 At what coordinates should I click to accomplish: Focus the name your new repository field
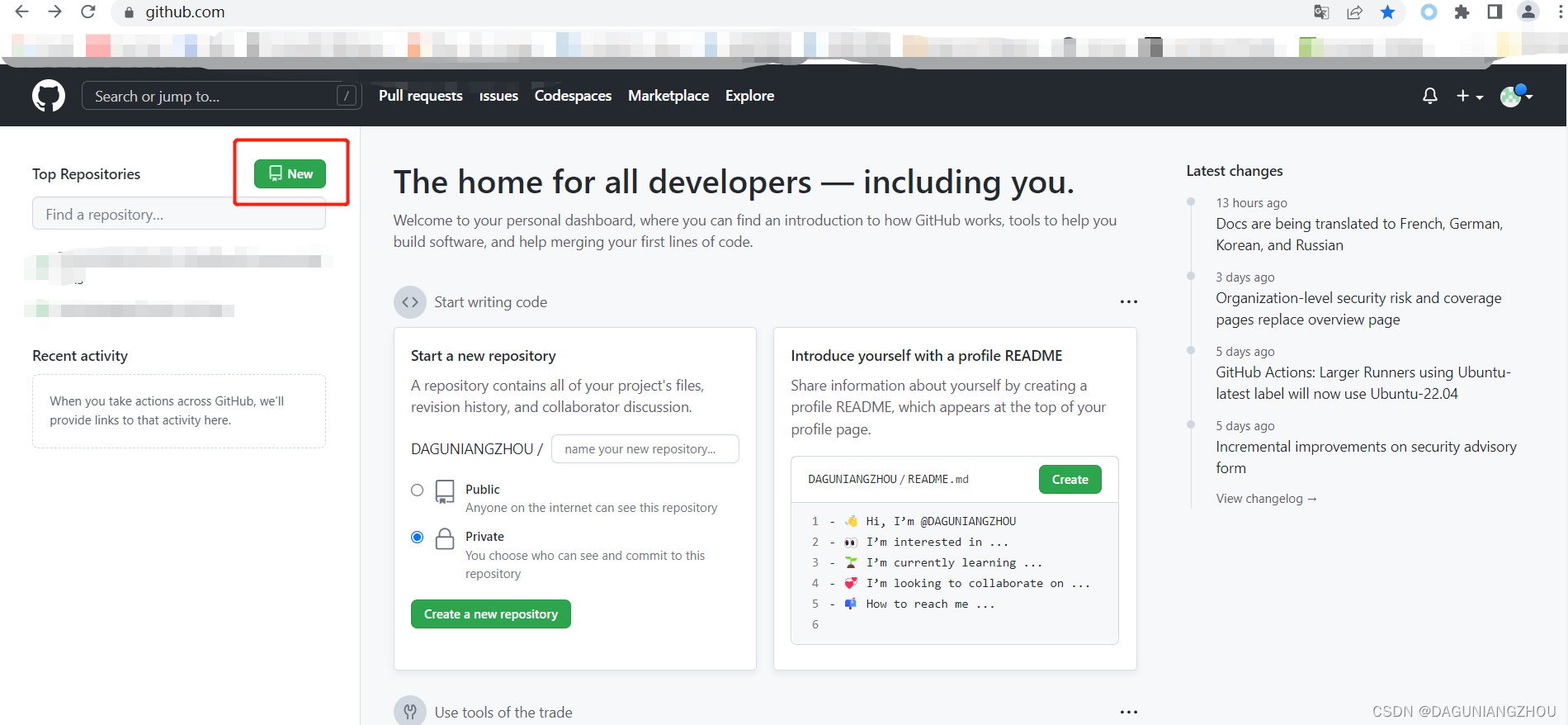click(x=645, y=449)
